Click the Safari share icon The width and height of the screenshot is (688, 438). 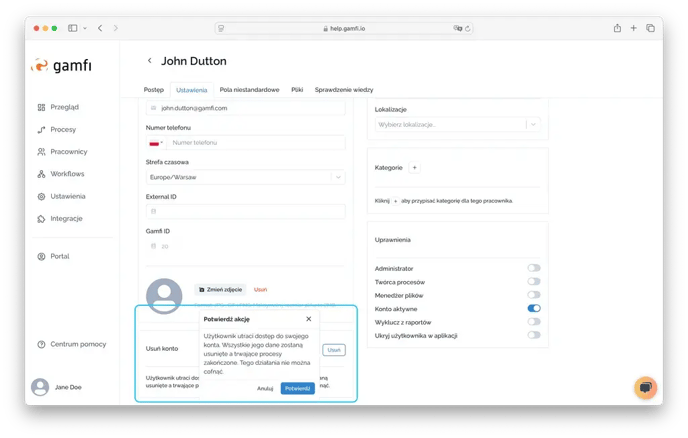click(x=617, y=28)
